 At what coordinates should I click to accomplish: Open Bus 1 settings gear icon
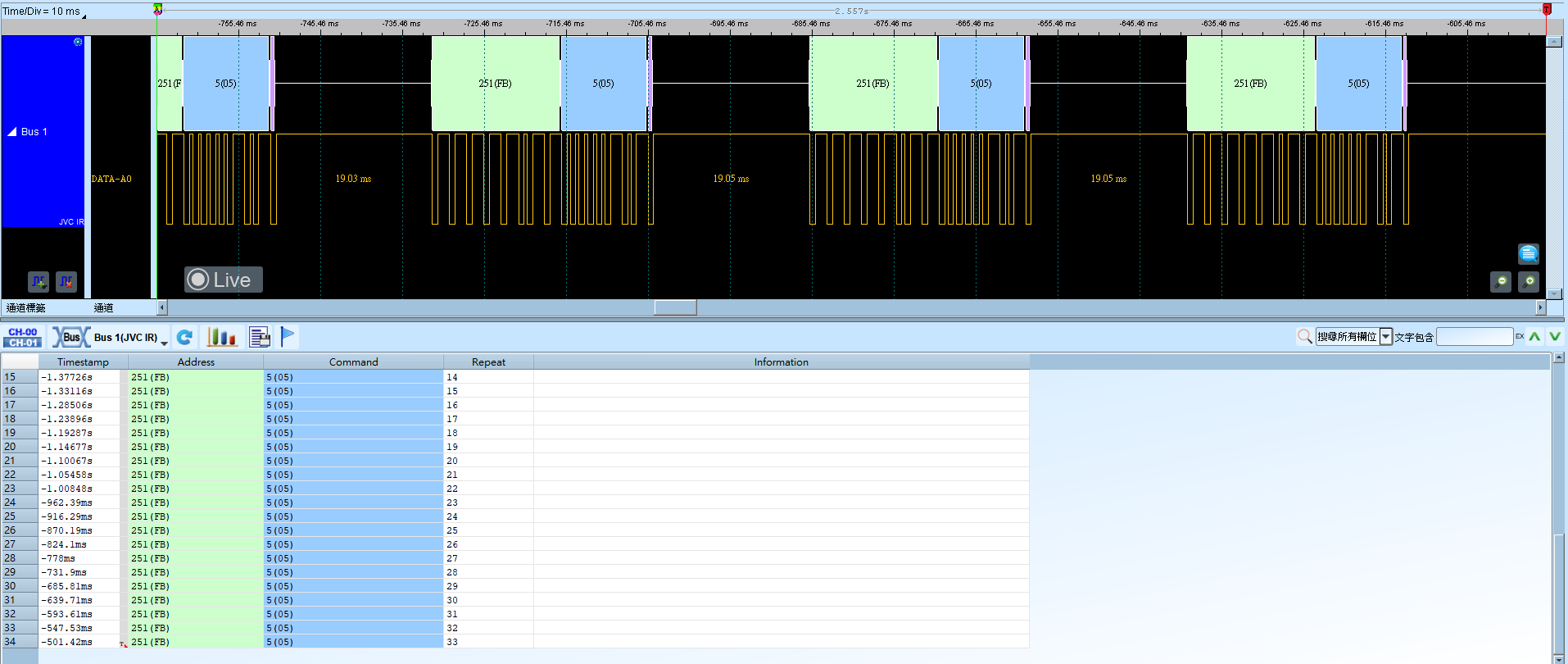coord(78,42)
